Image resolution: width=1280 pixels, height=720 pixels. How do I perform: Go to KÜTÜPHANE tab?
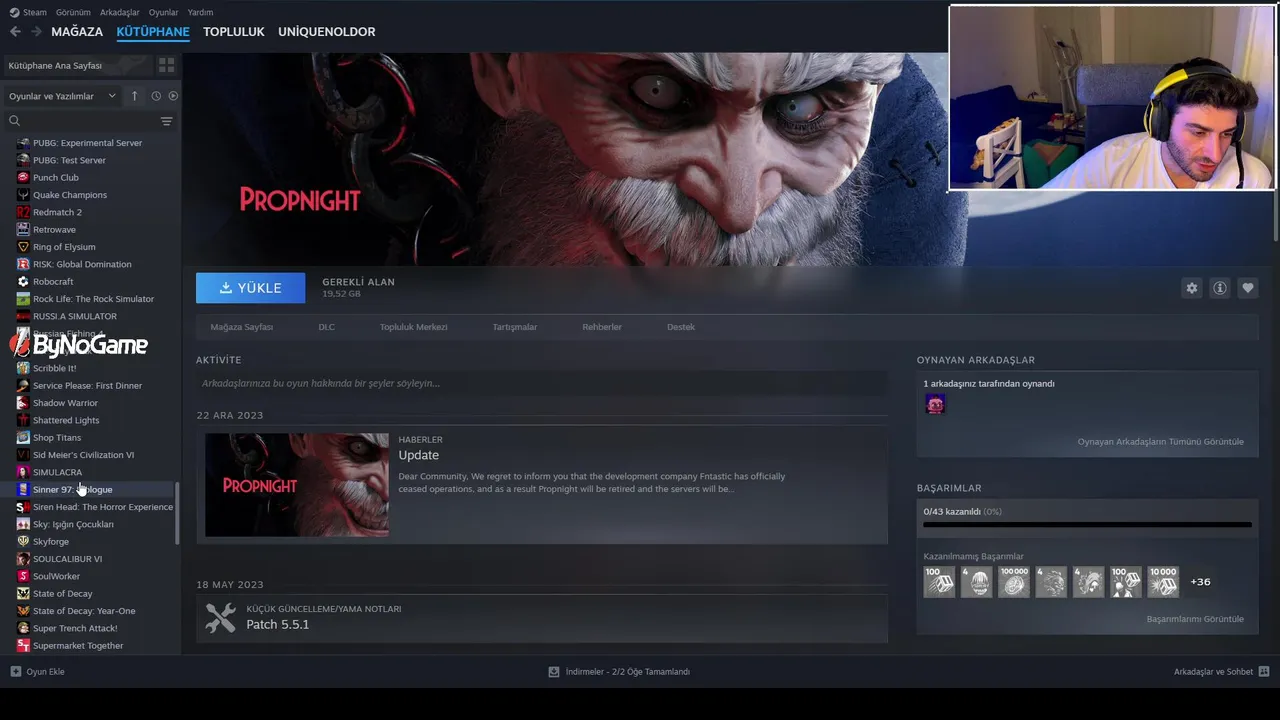[153, 32]
